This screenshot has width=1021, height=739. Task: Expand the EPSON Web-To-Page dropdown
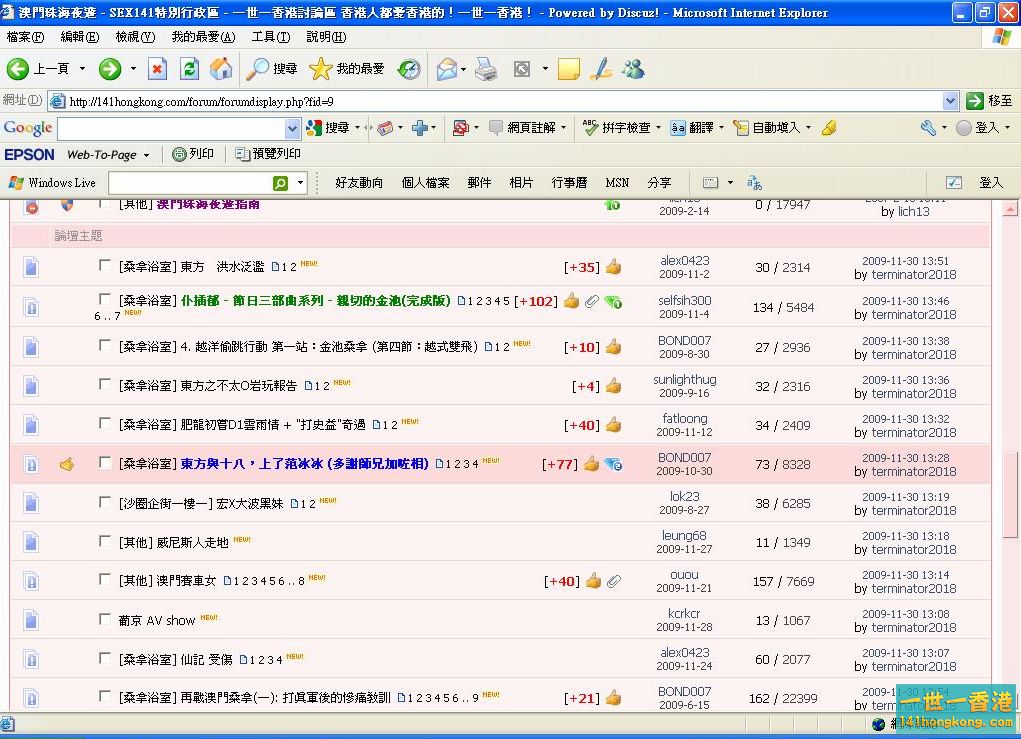point(146,155)
